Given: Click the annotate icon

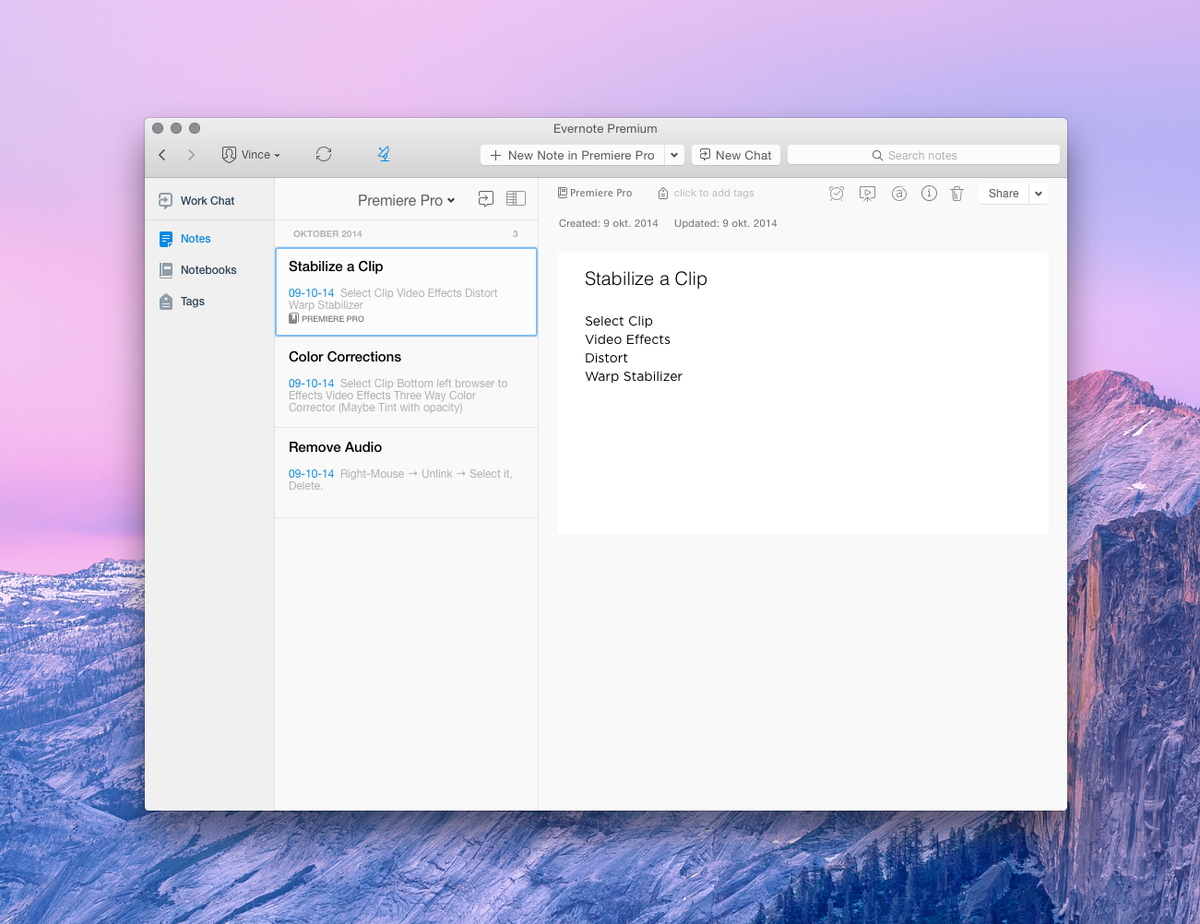Looking at the screenshot, I should click(x=899, y=194).
